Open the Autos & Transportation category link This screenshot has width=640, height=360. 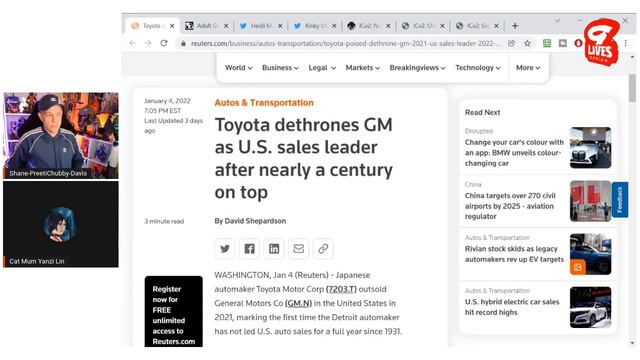tap(264, 103)
